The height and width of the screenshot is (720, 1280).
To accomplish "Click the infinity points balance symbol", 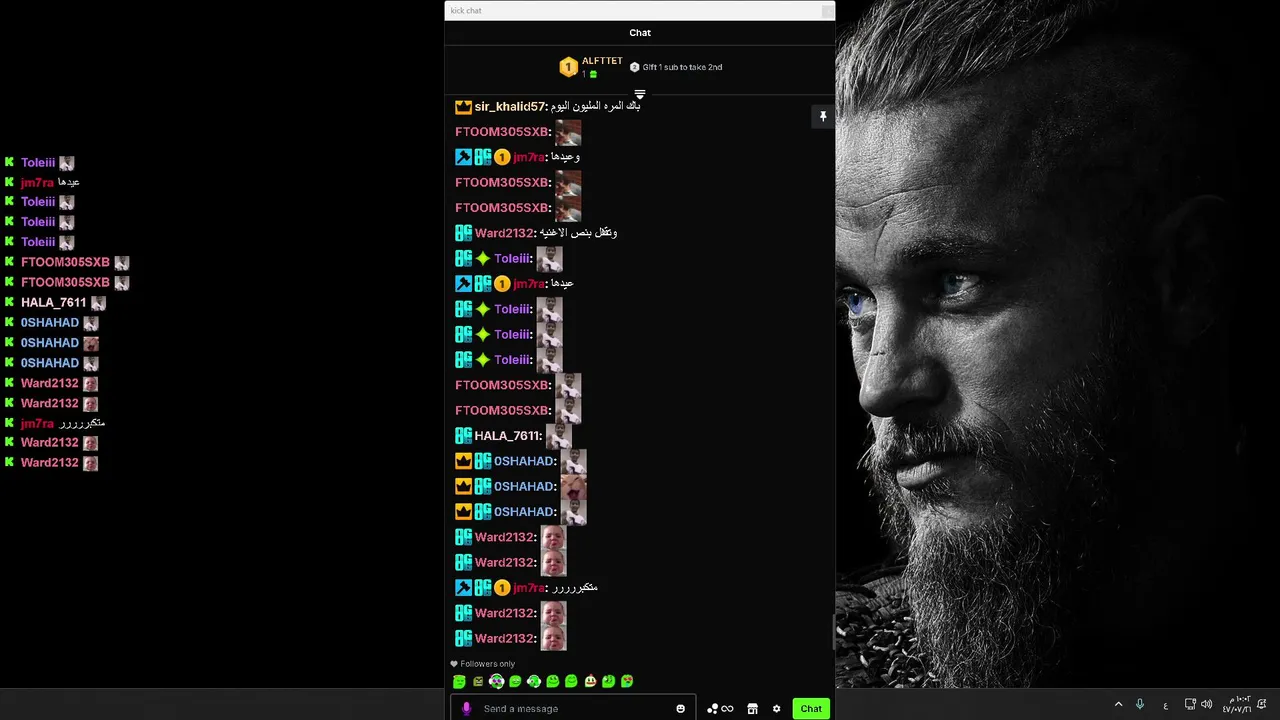I will tap(727, 708).
